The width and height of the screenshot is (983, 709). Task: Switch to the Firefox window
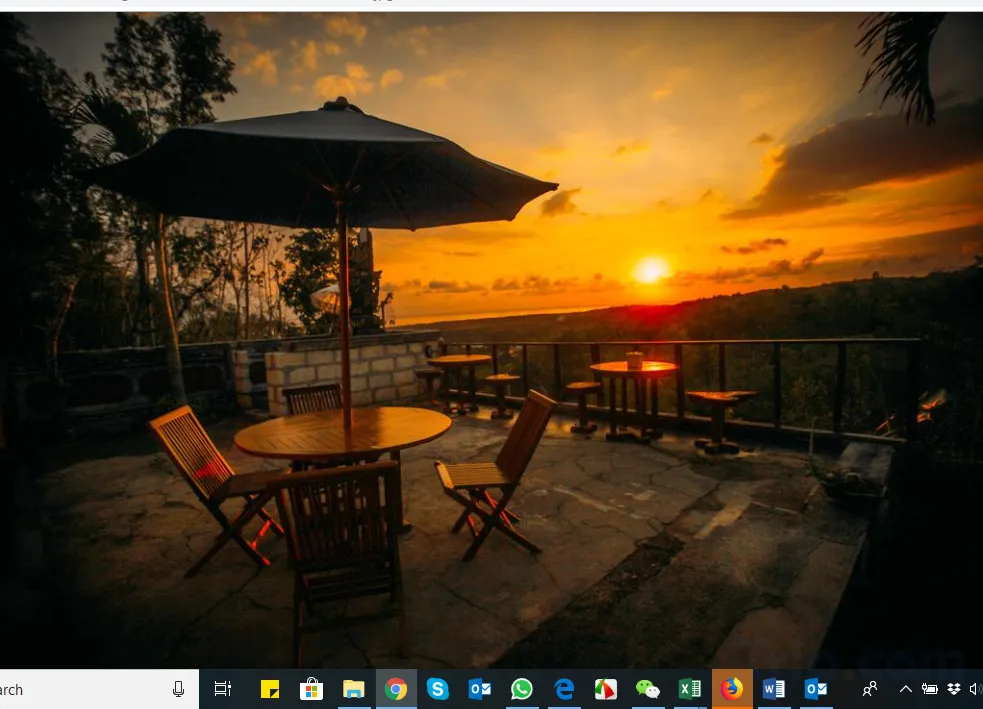[732, 689]
